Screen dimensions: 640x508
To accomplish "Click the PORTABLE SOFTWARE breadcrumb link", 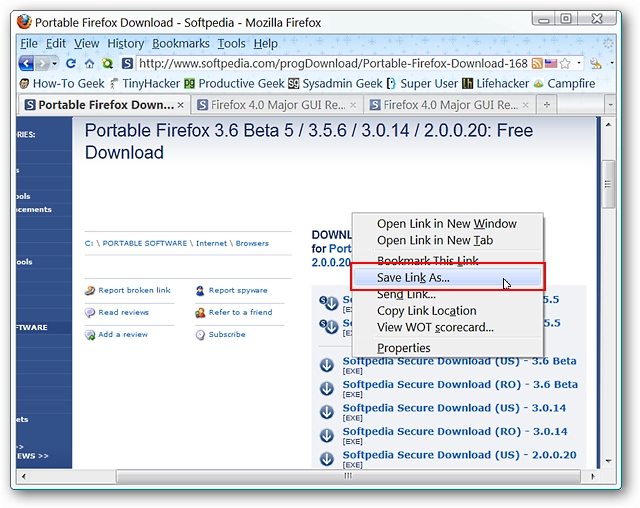I will [x=144, y=243].
